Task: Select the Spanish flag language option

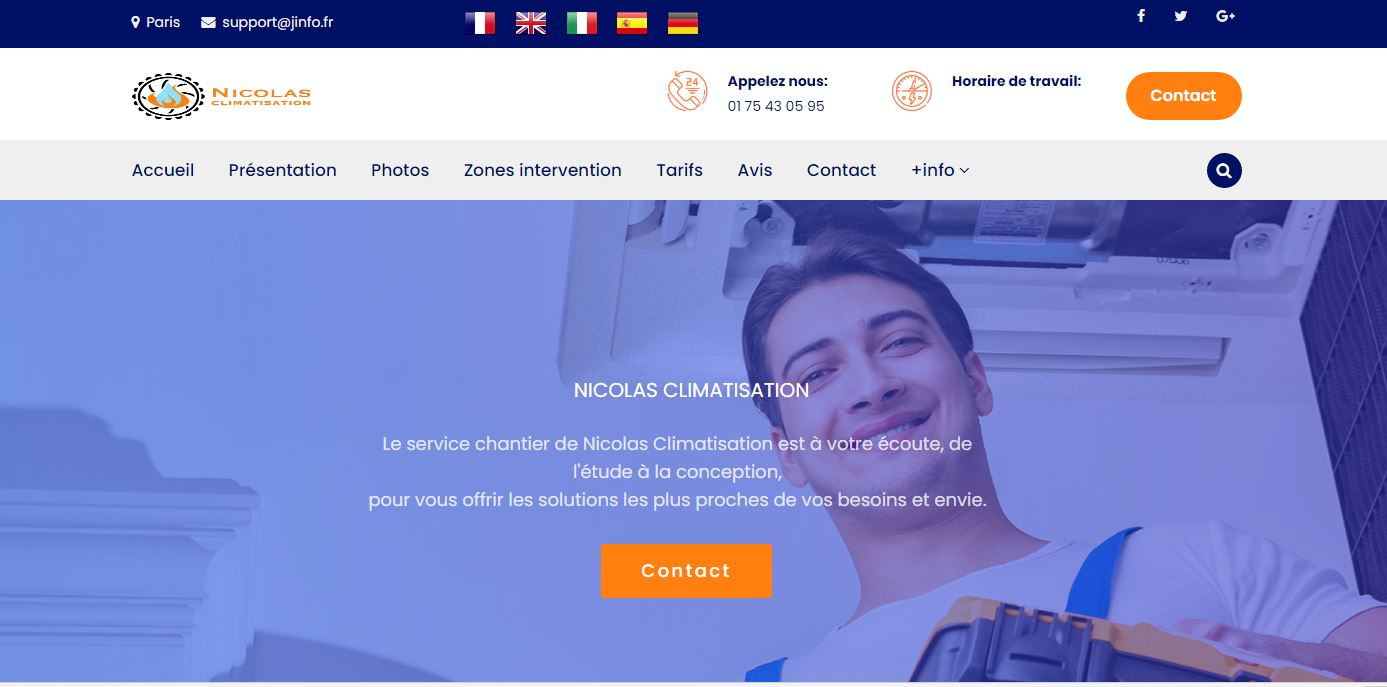Action: 632,23
